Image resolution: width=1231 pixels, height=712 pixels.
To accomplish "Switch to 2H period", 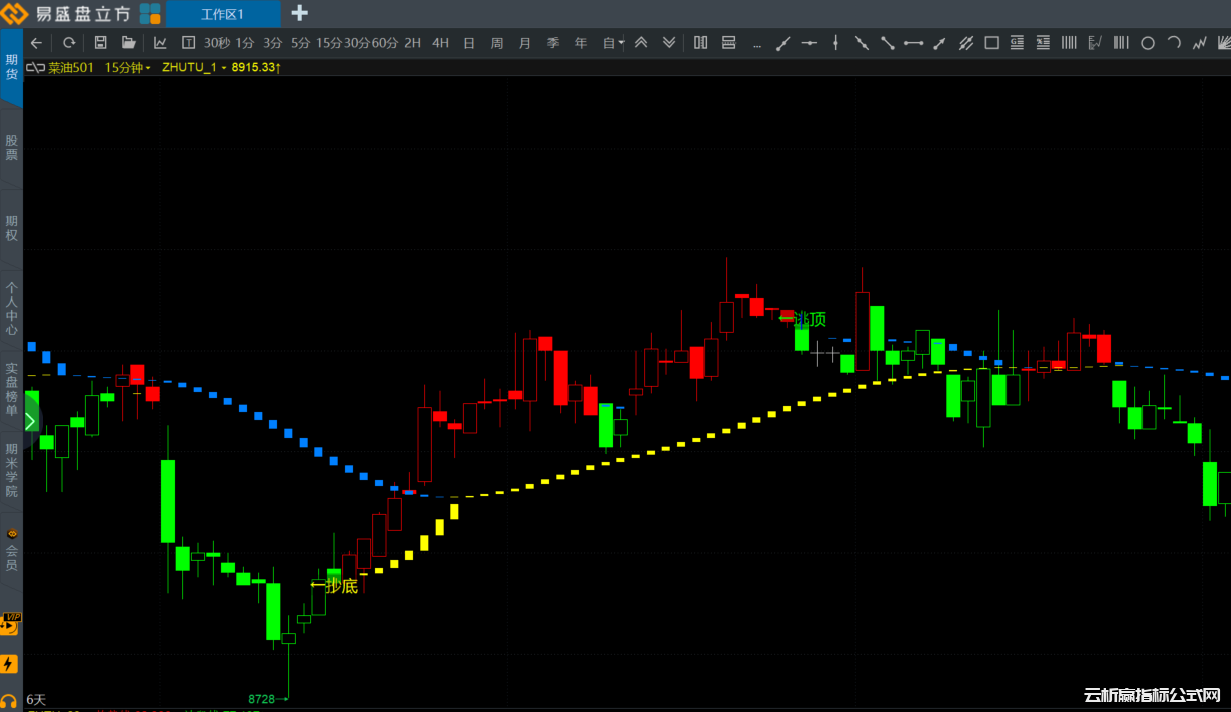I will coord(413,43).
